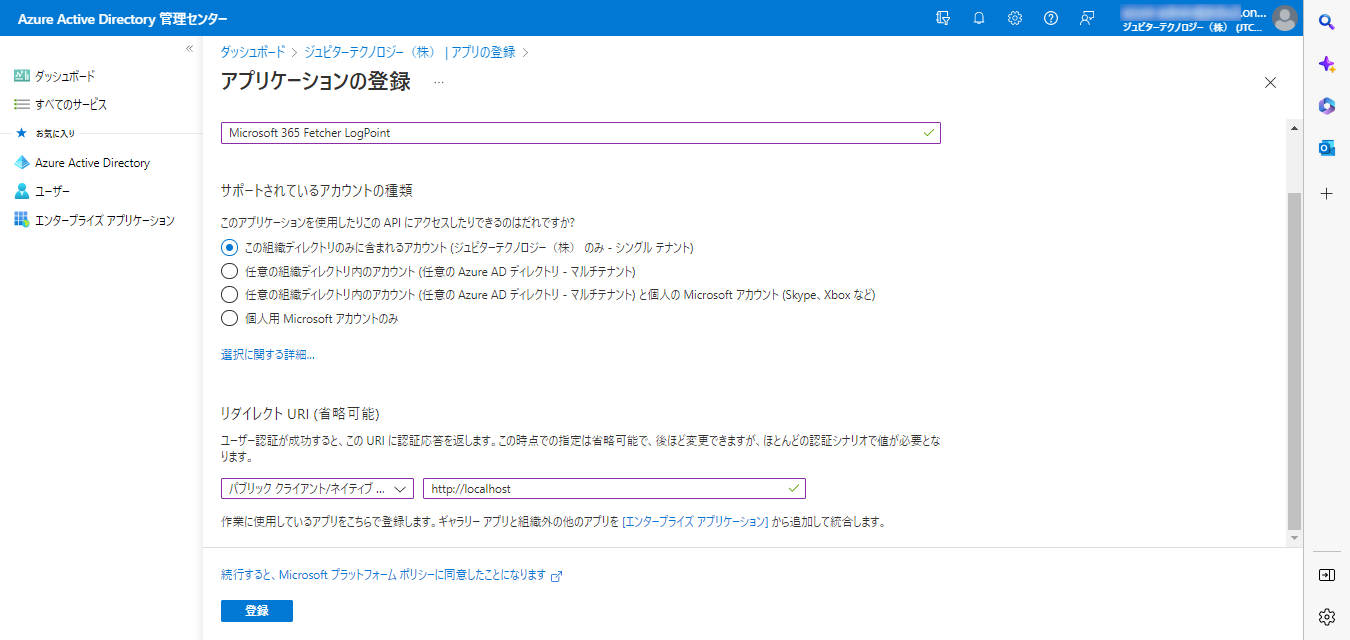Select single tenant account option
1350x640 pixels.
229,247
